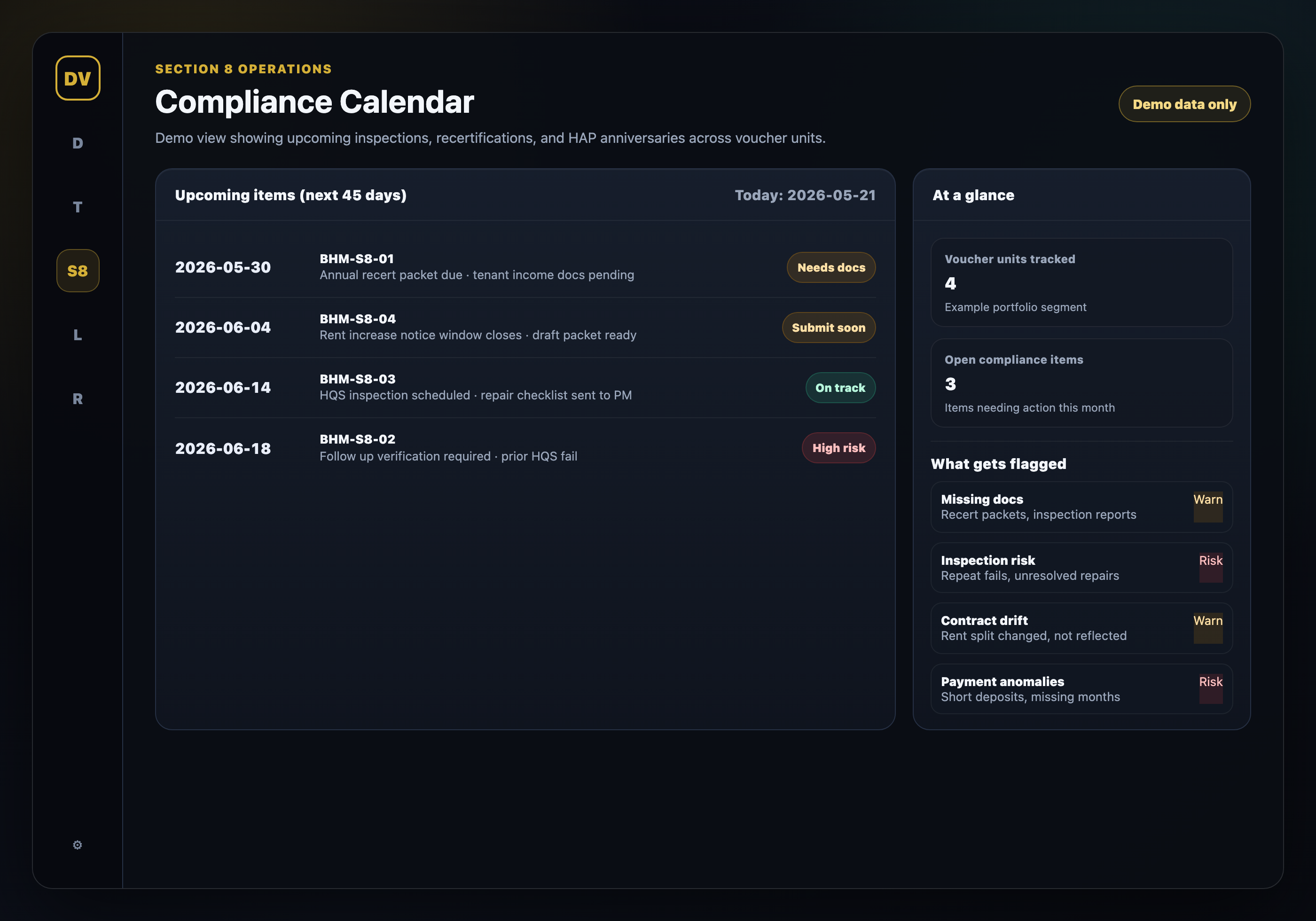
Task: Select the S8 sidebar item
Action: tap(78, 271)
